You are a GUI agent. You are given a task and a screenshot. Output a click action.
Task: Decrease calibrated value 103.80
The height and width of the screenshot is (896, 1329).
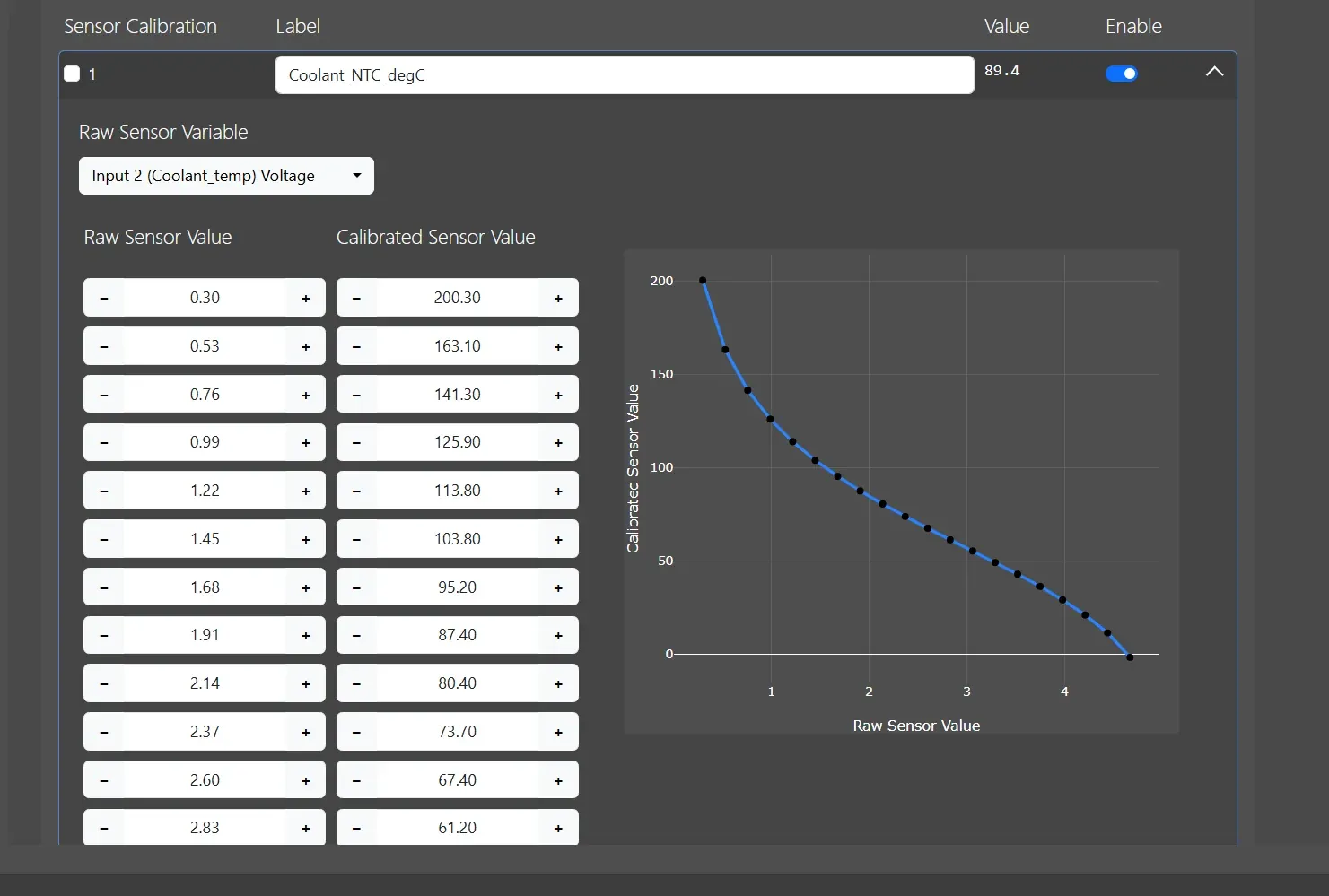(356, 539)
